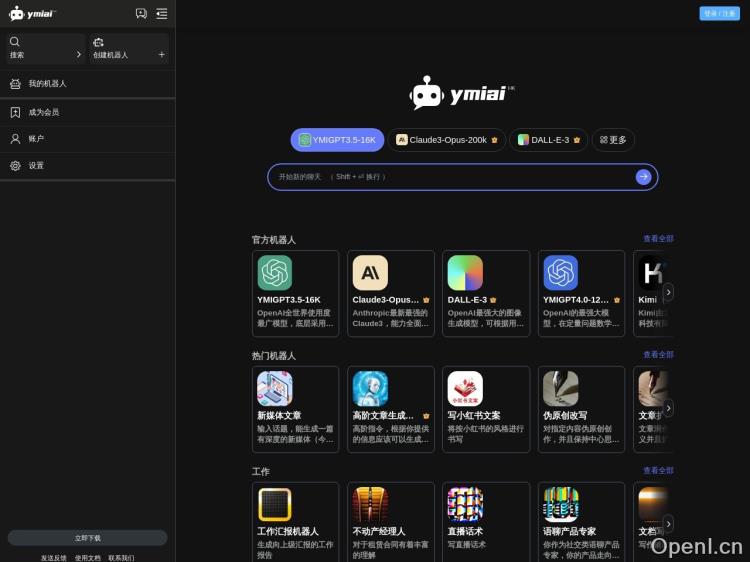Screen dimensions: 750x562
Task: Open the 发送反馈 link in the footer
Action: coord(54,558)
